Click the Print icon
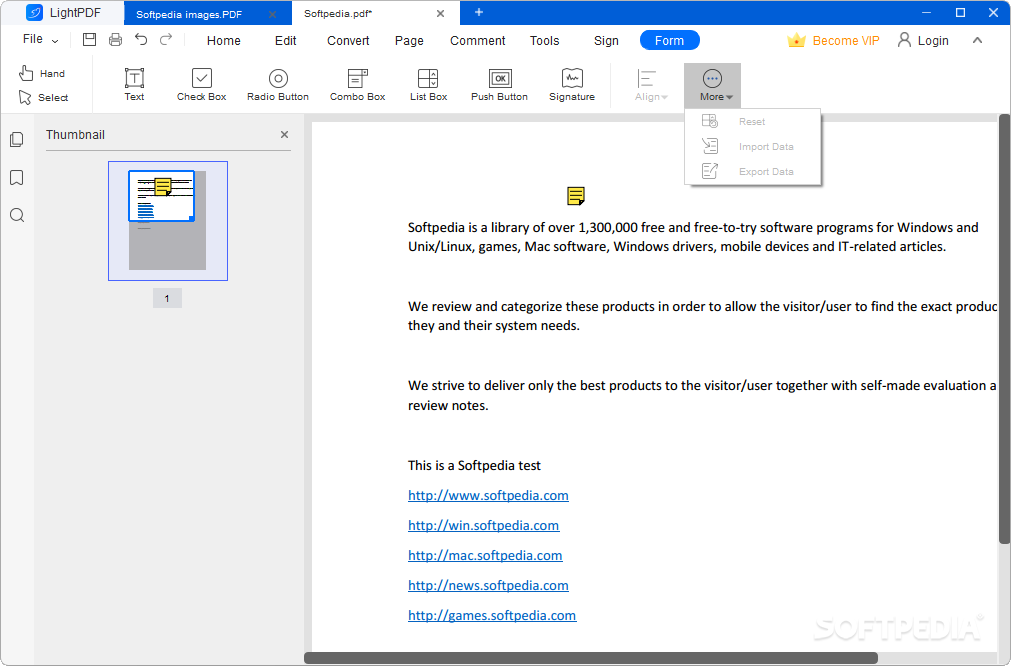The image size is (1011, 666). [x=115, y=40]
